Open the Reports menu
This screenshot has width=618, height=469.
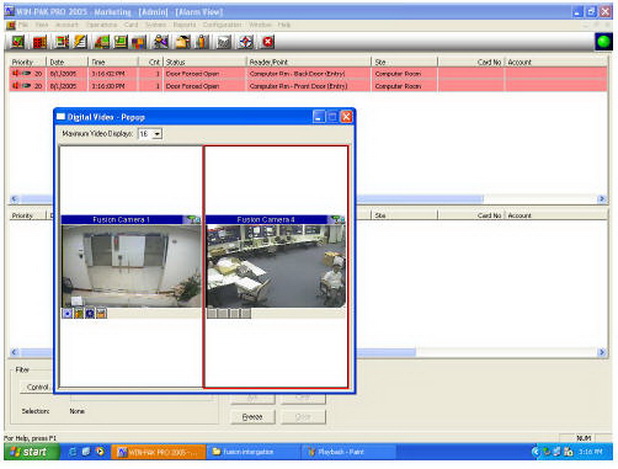pos(184,25)
